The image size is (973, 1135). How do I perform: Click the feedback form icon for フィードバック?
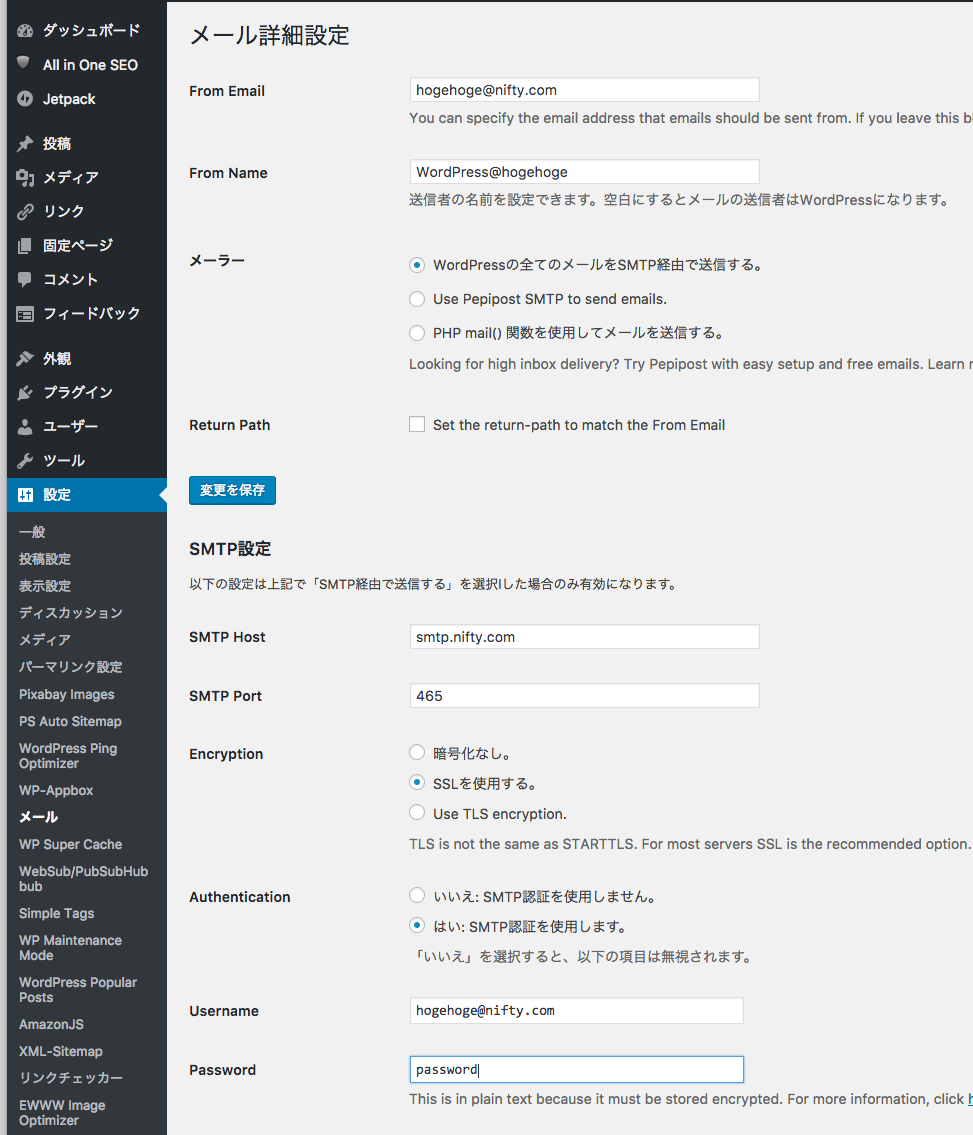click(x=25, y=314)
